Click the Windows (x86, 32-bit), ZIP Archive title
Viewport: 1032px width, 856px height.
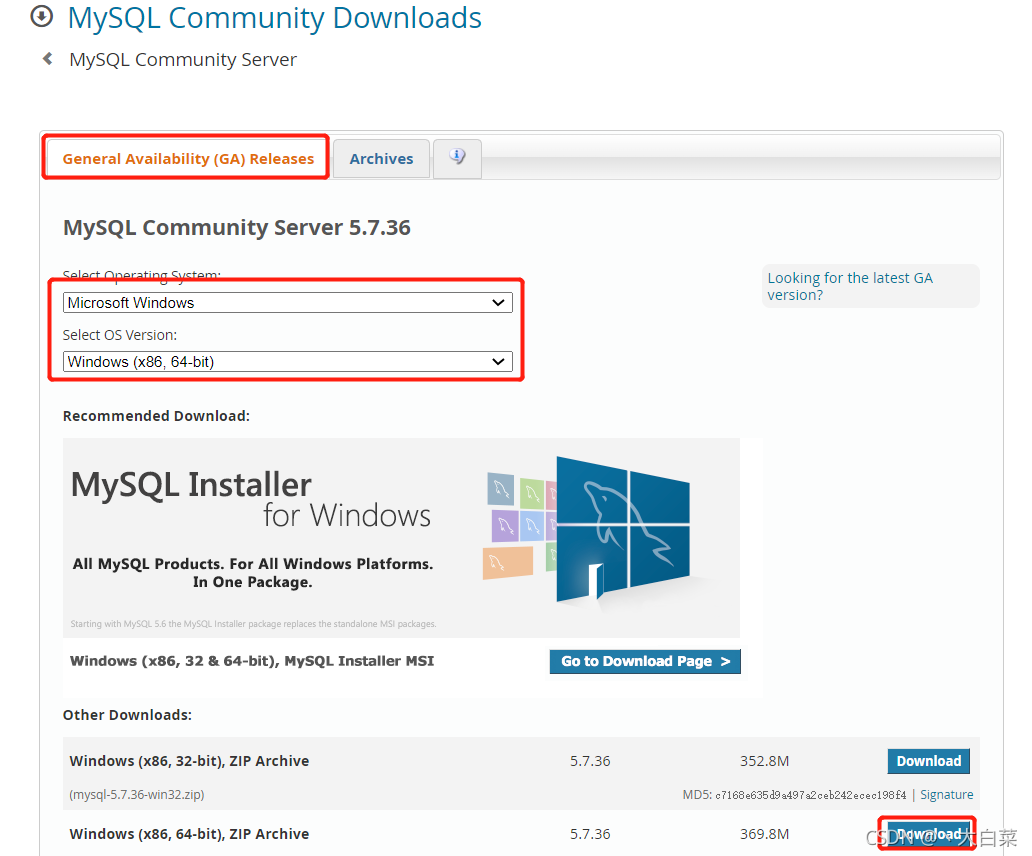point(190,761)
